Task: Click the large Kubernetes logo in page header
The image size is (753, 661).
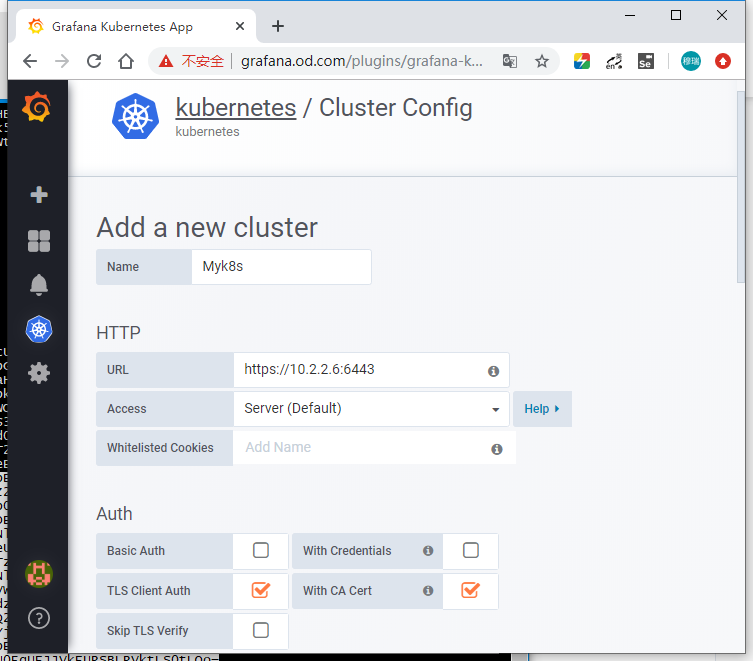Action: tap(135, 116)
